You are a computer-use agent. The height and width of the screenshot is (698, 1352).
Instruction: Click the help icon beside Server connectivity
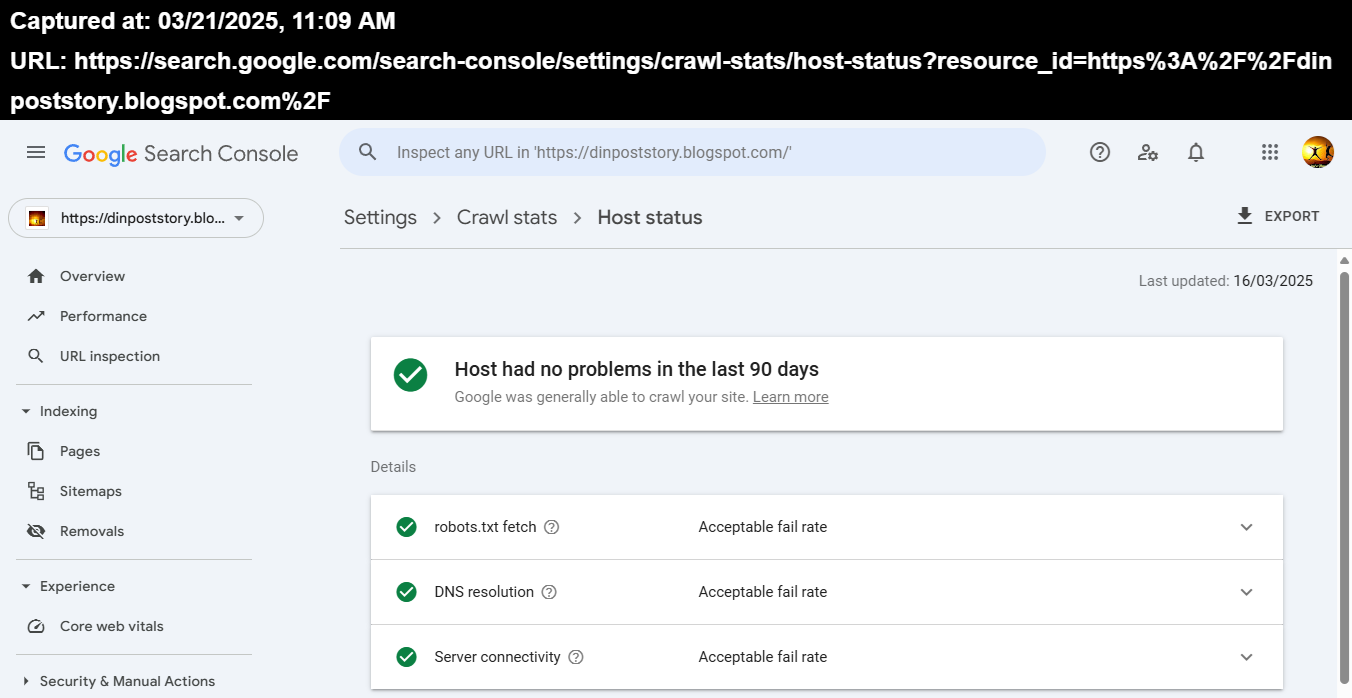(575, 657)
